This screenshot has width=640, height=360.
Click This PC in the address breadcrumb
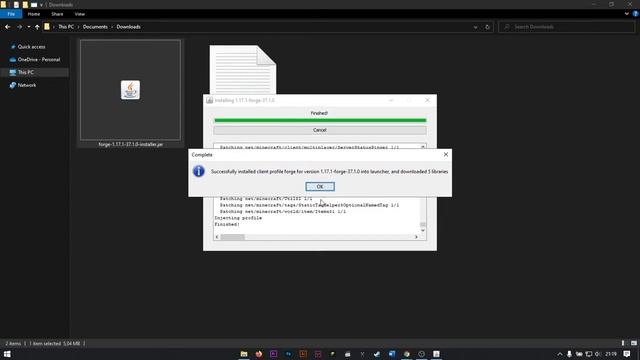coord(66,27)
